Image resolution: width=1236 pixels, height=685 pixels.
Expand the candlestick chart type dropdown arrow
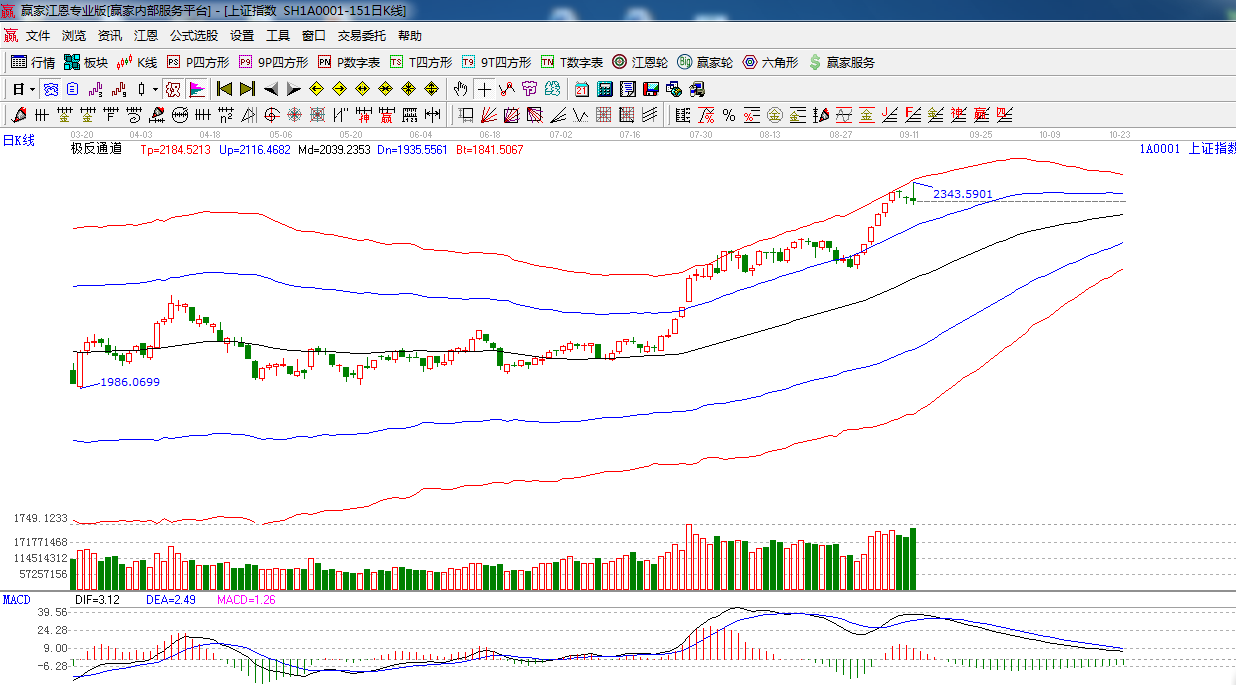click(155, 89)
